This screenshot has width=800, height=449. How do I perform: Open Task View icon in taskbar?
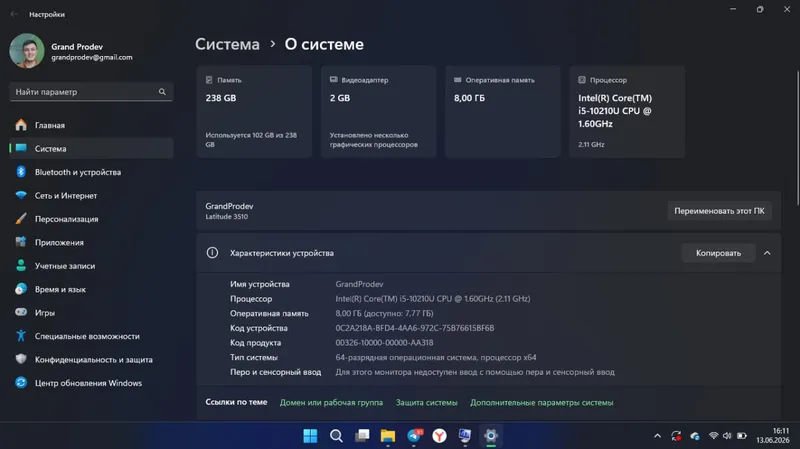(x=362, y=436)
